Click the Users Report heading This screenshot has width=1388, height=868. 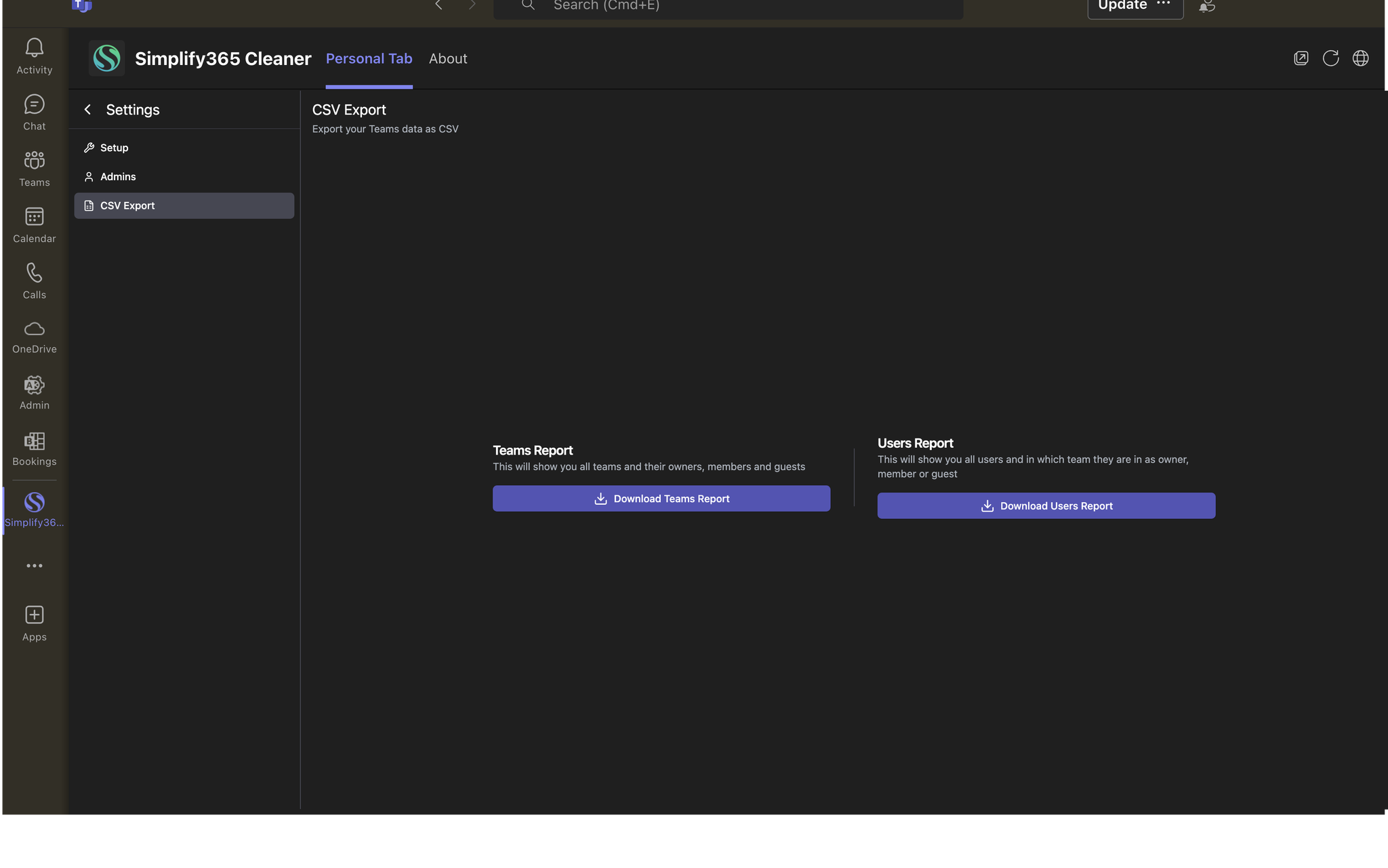point(916,443)
